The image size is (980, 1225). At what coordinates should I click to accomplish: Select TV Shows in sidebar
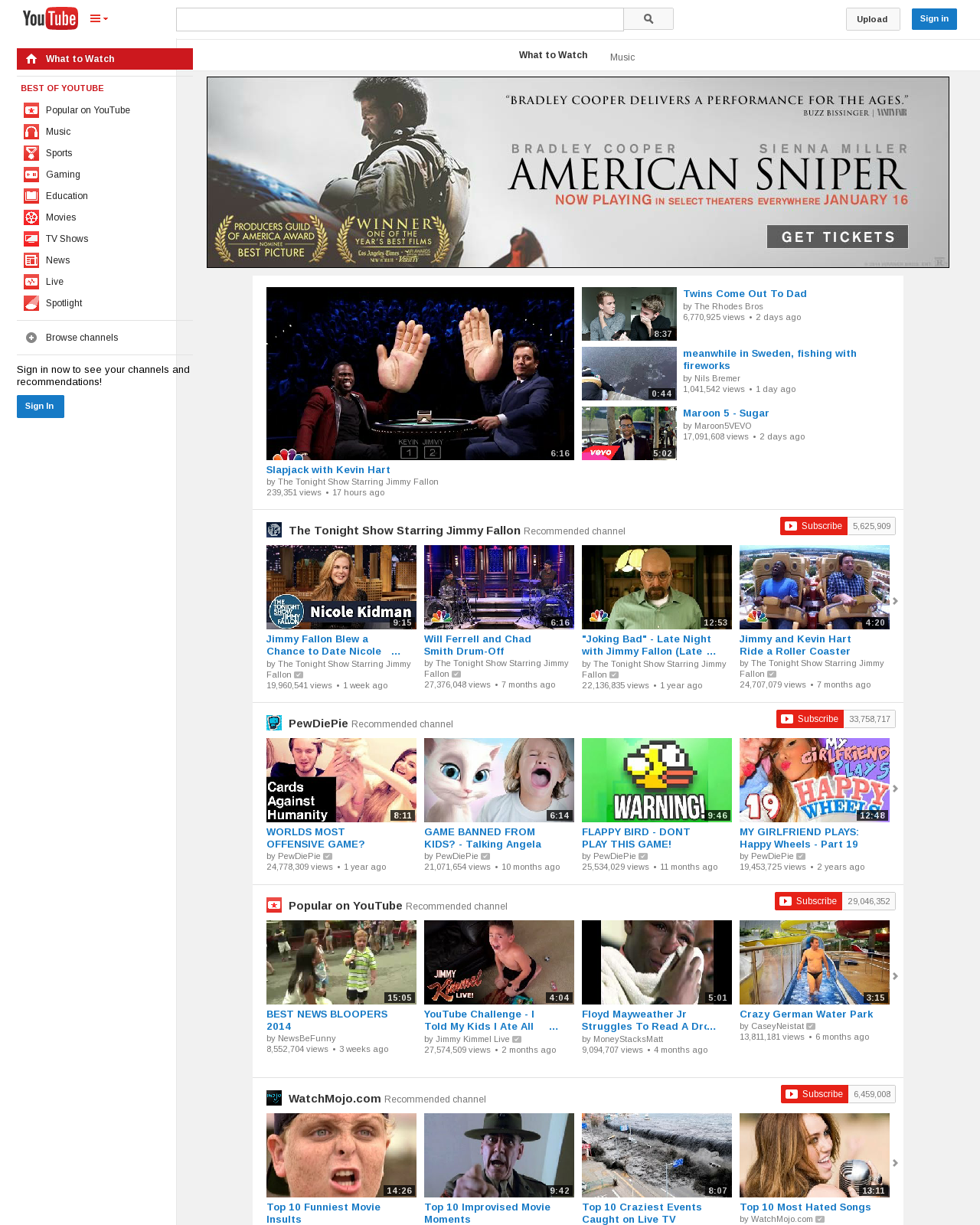pos(67,239)
